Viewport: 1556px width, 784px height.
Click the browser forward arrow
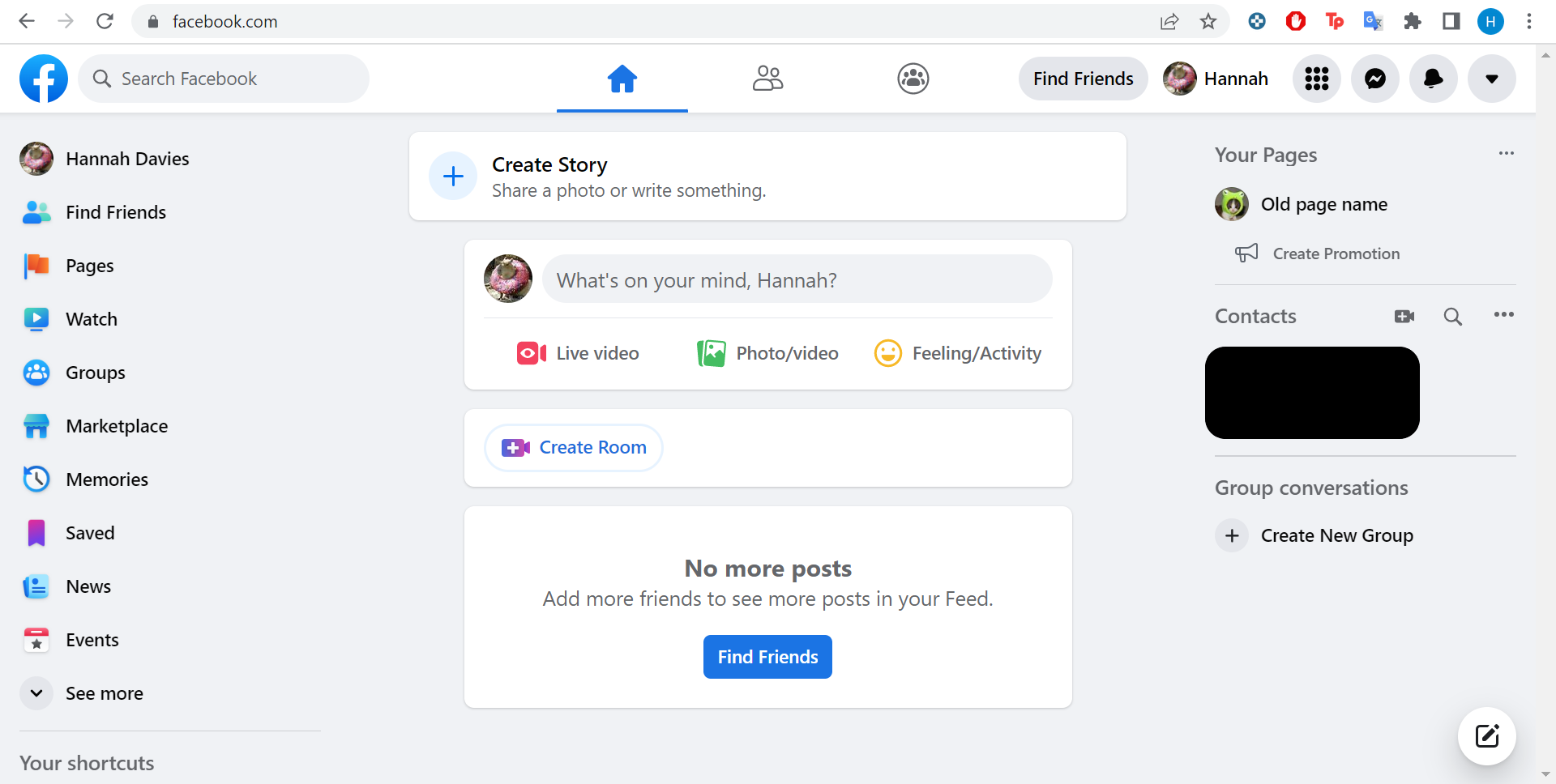(x=66, y=21)
